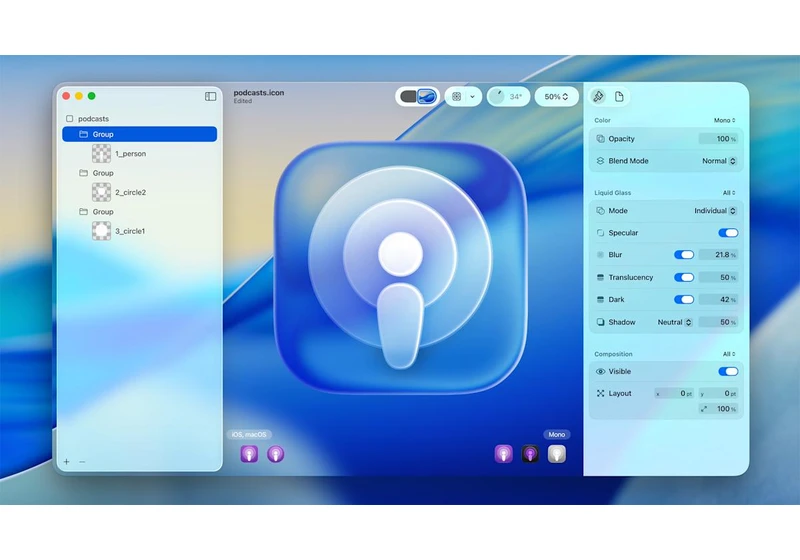Toggle the Dark switch off
800x560 pixels.
coord(684,299)
